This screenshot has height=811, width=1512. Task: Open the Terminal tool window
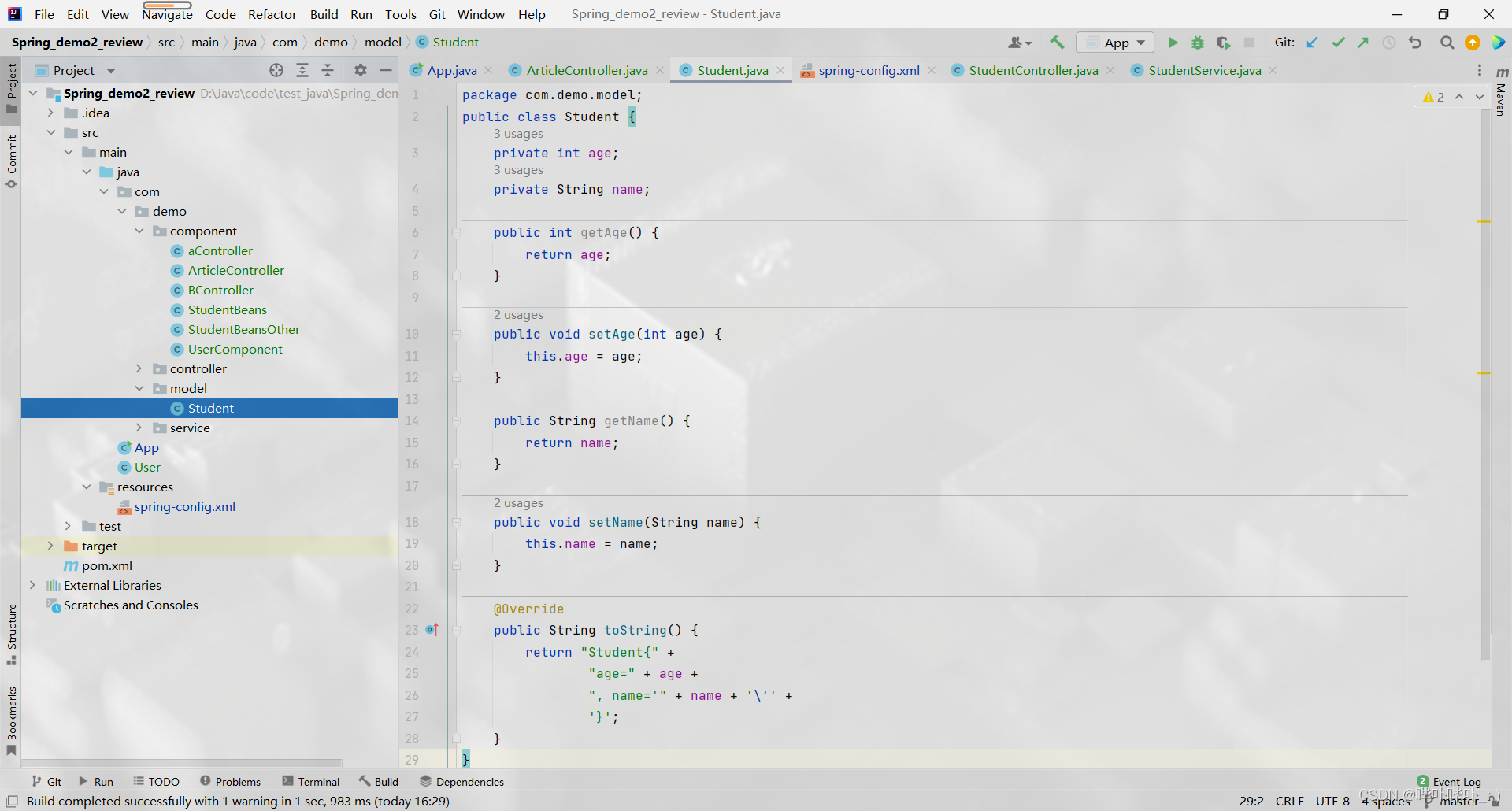[x=311, y=782]
